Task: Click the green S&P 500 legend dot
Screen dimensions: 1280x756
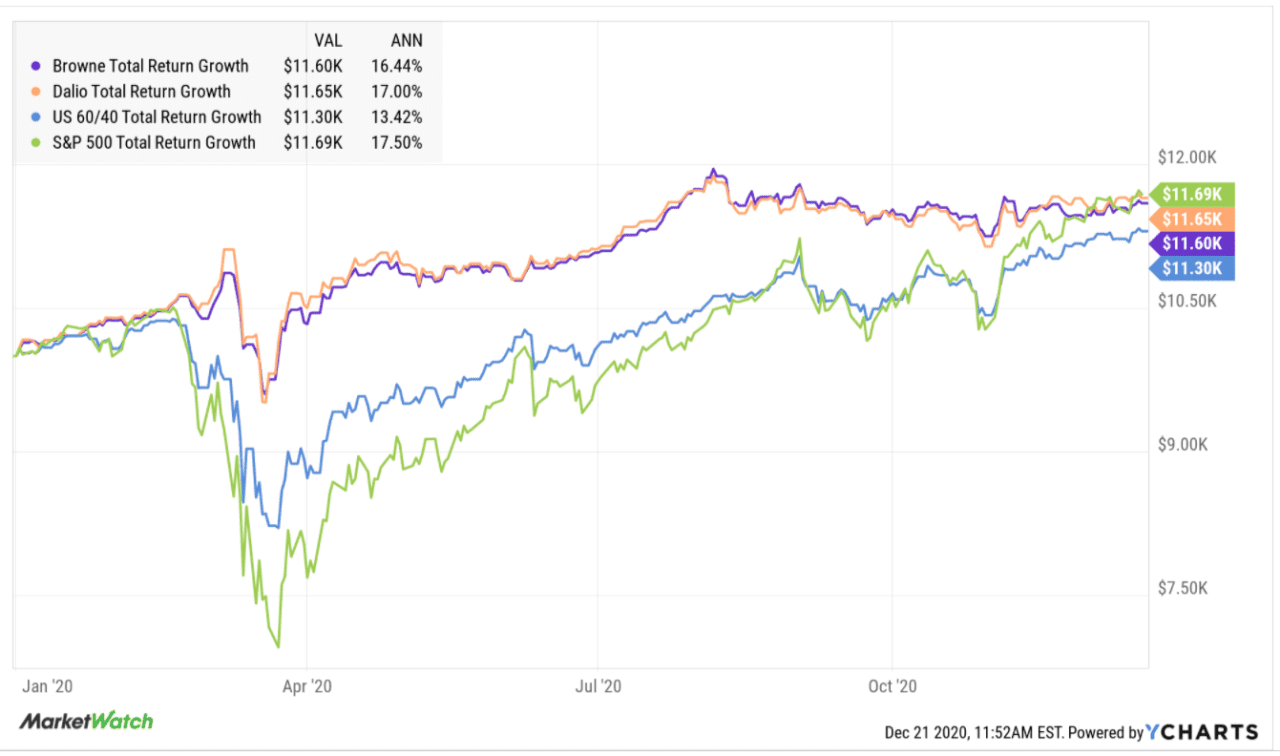Action: [x=36, y=143]
